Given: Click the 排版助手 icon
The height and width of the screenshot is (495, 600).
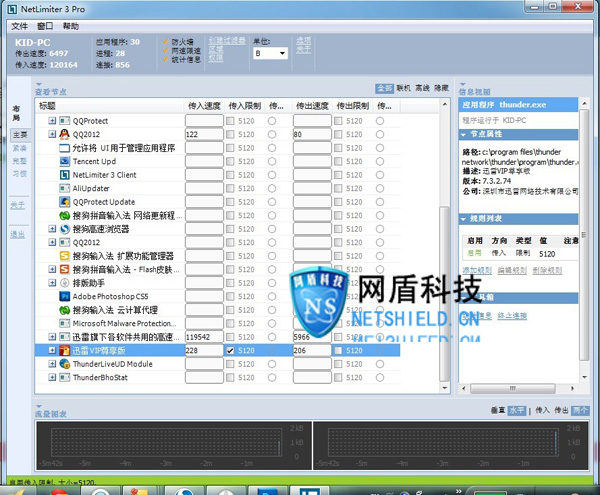Looking at the screenshot, I should click(x=65, y=283).
